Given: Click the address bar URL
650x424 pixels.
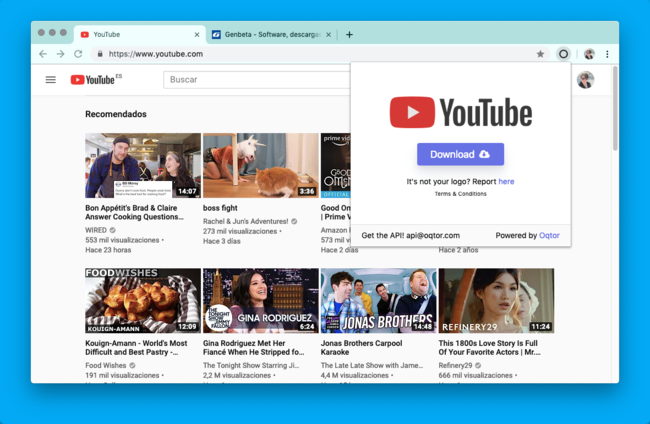Looking at the screenshot, I should pyautogui.click(x=156, y=54).
